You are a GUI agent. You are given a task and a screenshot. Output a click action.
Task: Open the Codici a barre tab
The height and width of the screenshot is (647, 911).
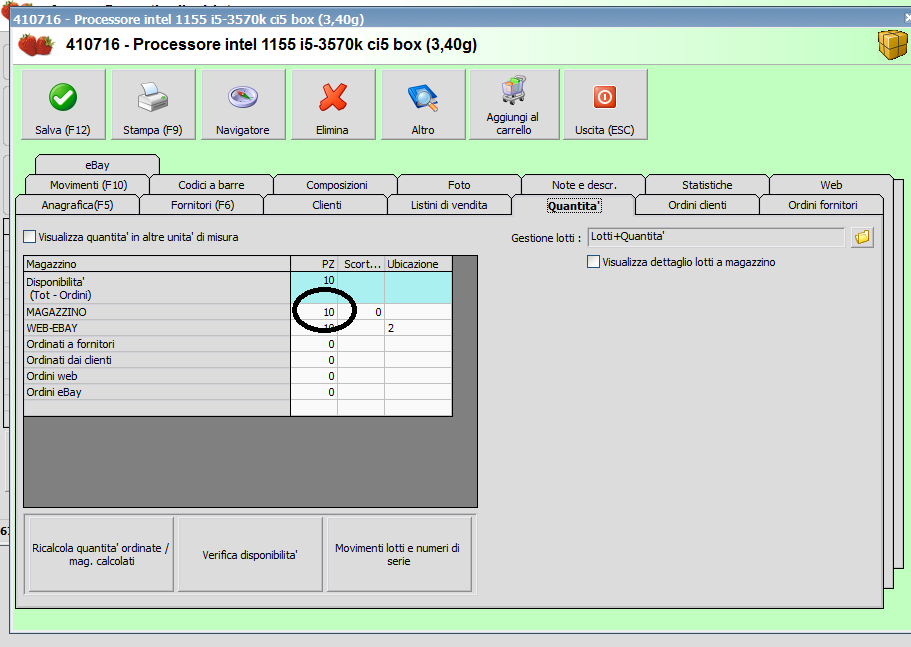pyautogui.click(x=211, y=185)
